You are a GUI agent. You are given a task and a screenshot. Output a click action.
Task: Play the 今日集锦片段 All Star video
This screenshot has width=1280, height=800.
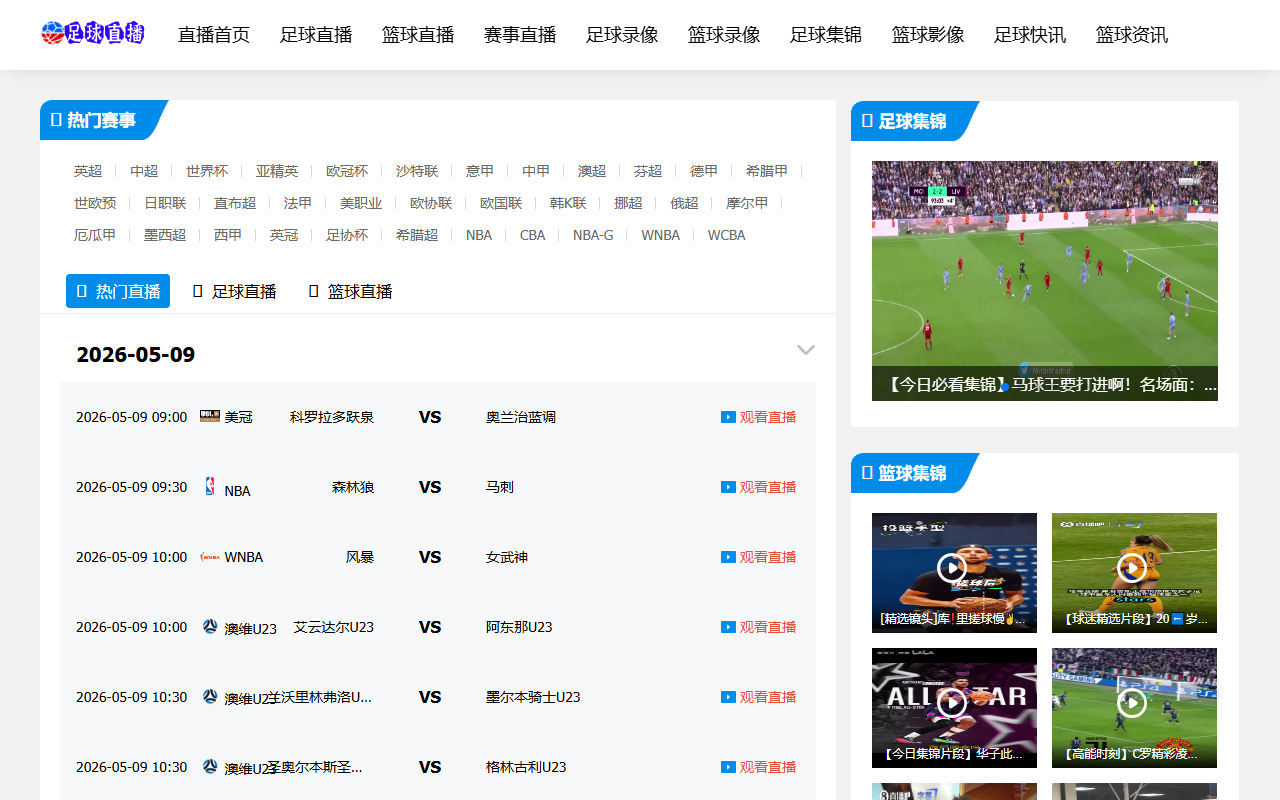[x=953, y=703]
